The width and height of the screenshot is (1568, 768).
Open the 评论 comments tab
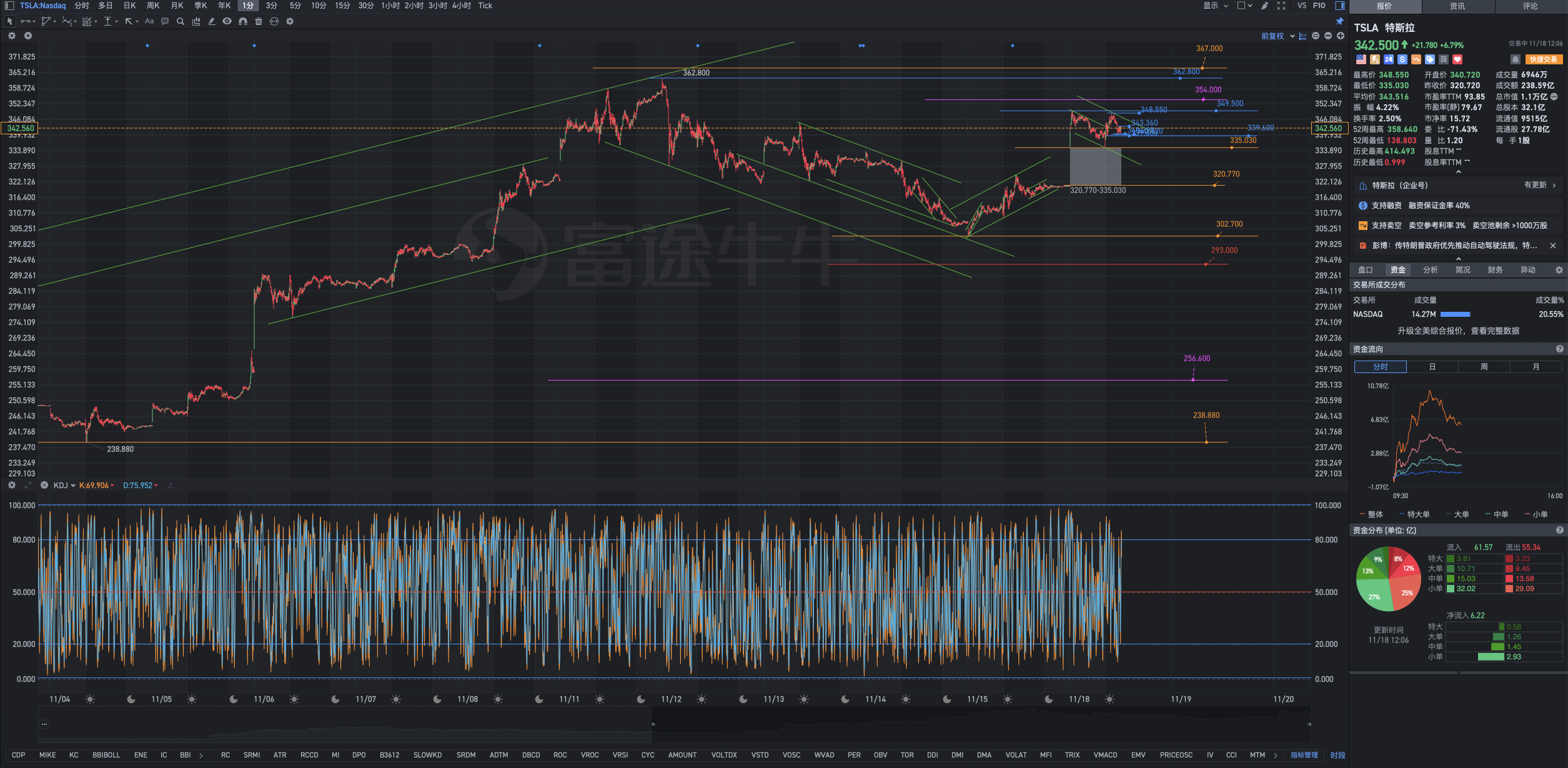click(1531, 6)
